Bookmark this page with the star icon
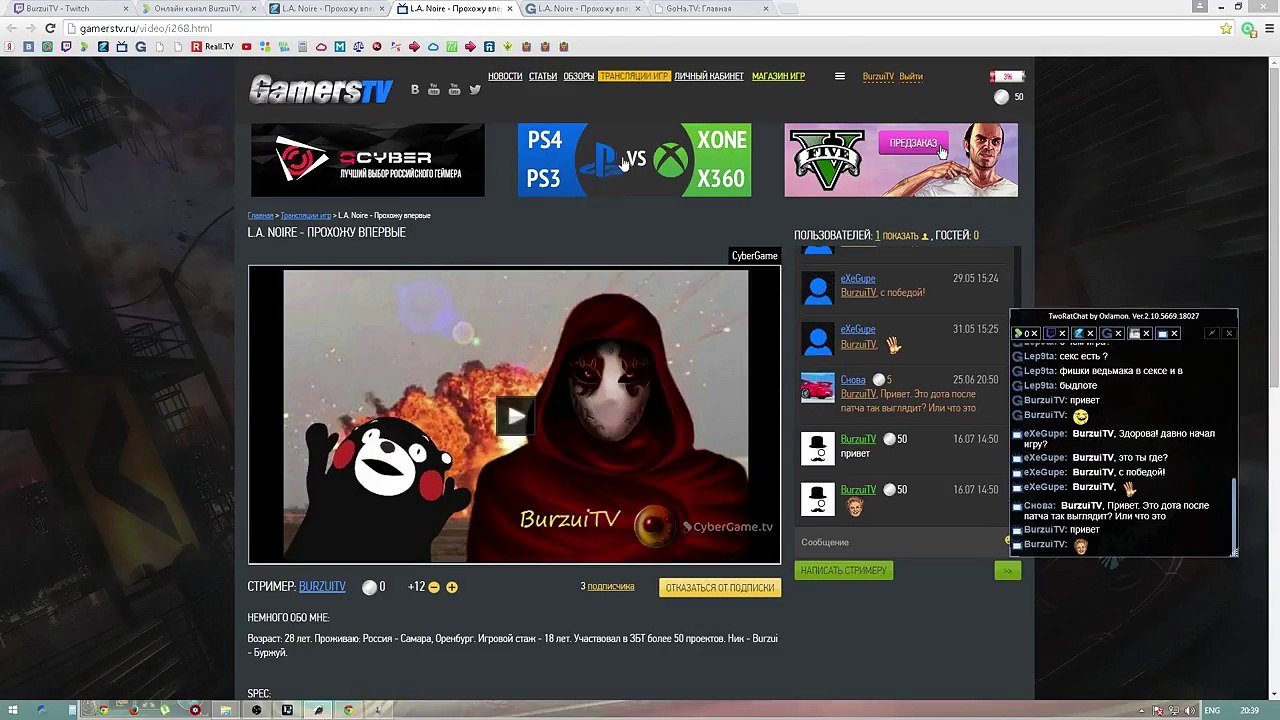 pyautogui.click(x=1226, y=28)
